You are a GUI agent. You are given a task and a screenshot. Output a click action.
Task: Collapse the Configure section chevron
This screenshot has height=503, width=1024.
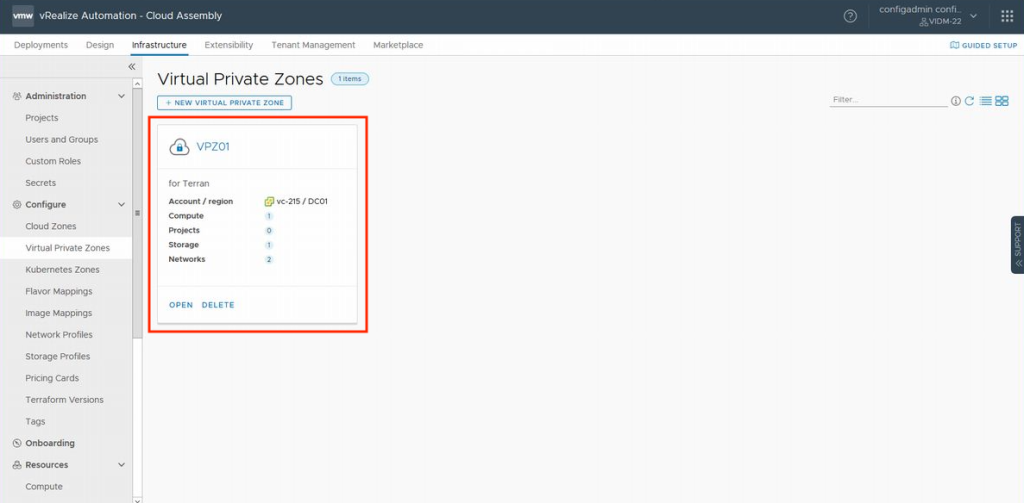point(121,204)
